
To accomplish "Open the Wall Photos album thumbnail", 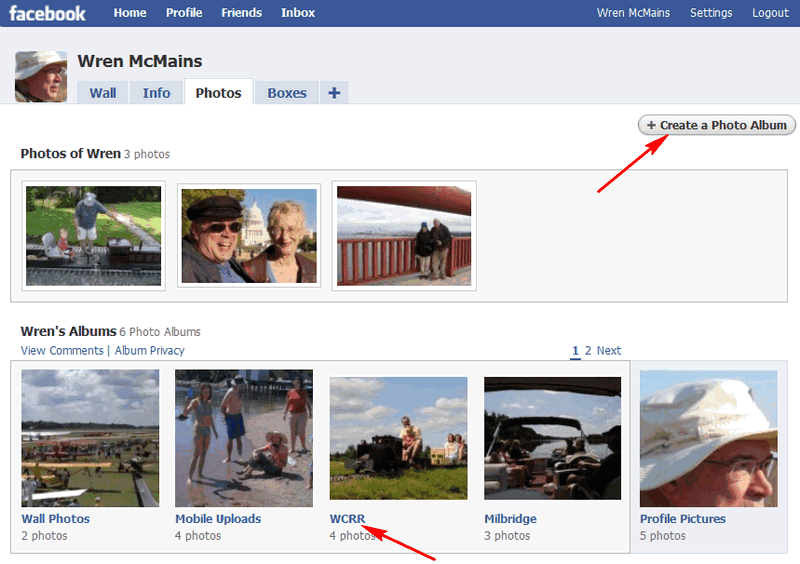I will pos(90,438).
